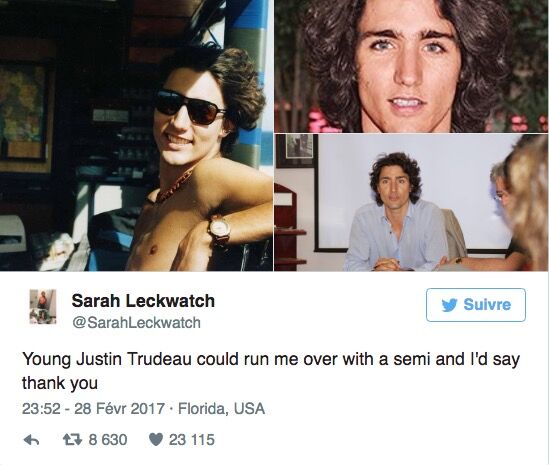This screenshot has width=550, height=465.
Task: Open the shirtless sunglasses photo
Action: click(x=136, y=135)
